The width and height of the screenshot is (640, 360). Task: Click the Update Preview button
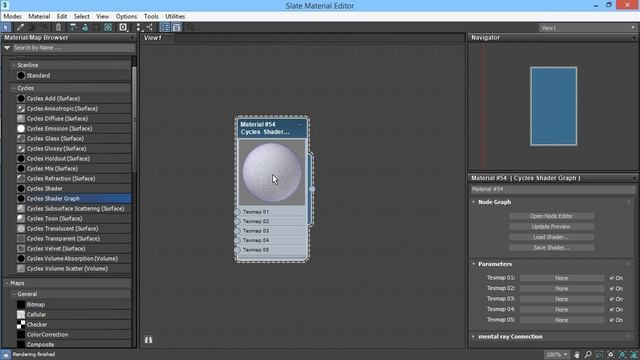(551, 227)
